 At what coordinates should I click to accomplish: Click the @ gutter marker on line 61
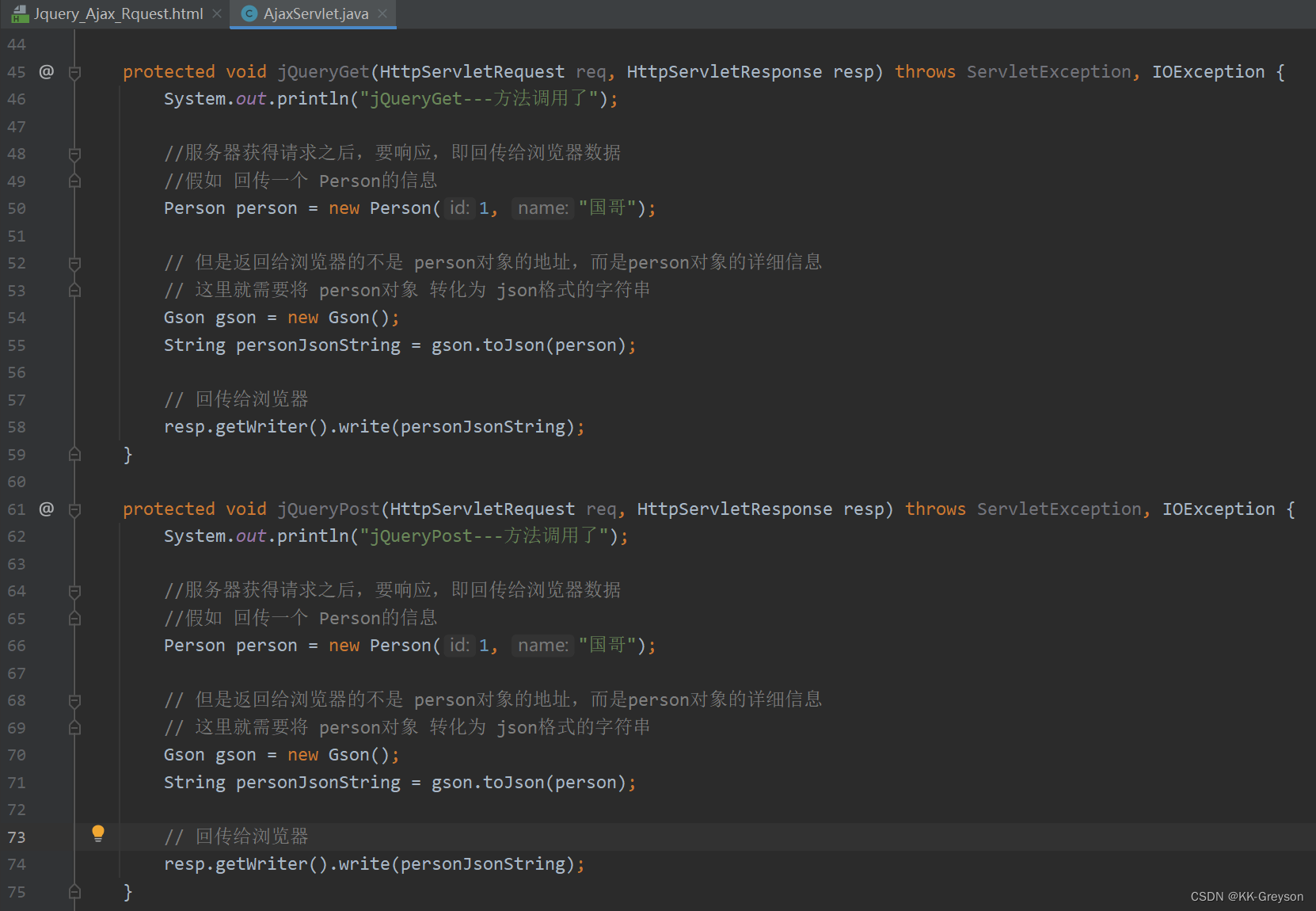tap(47, 509)
